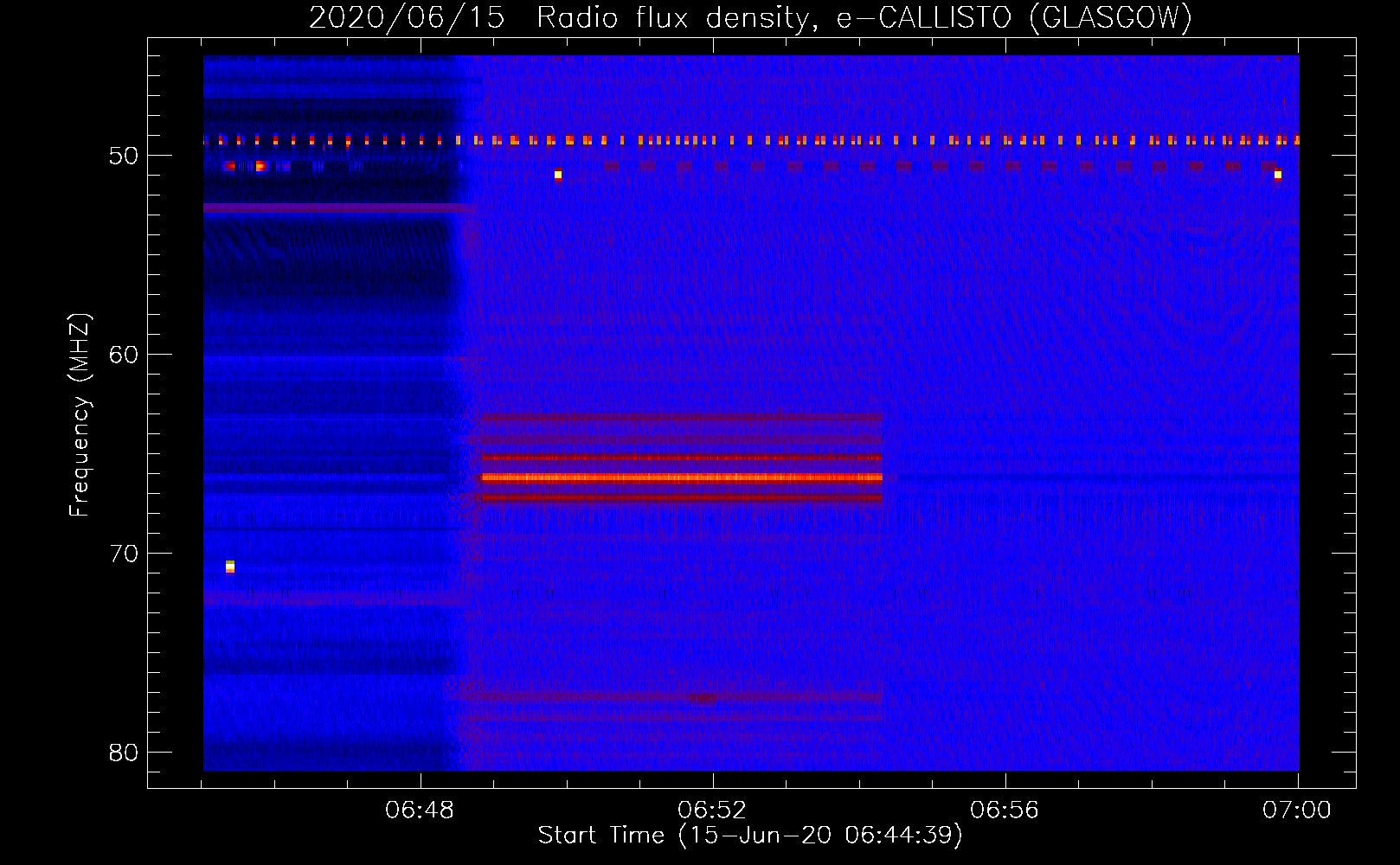Click the '06:56' time tick label

click(1005, 811)
